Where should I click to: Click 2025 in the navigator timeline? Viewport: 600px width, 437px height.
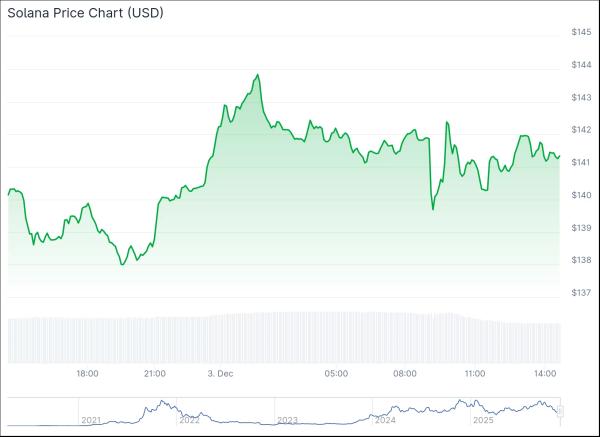(x=483, y=420)
